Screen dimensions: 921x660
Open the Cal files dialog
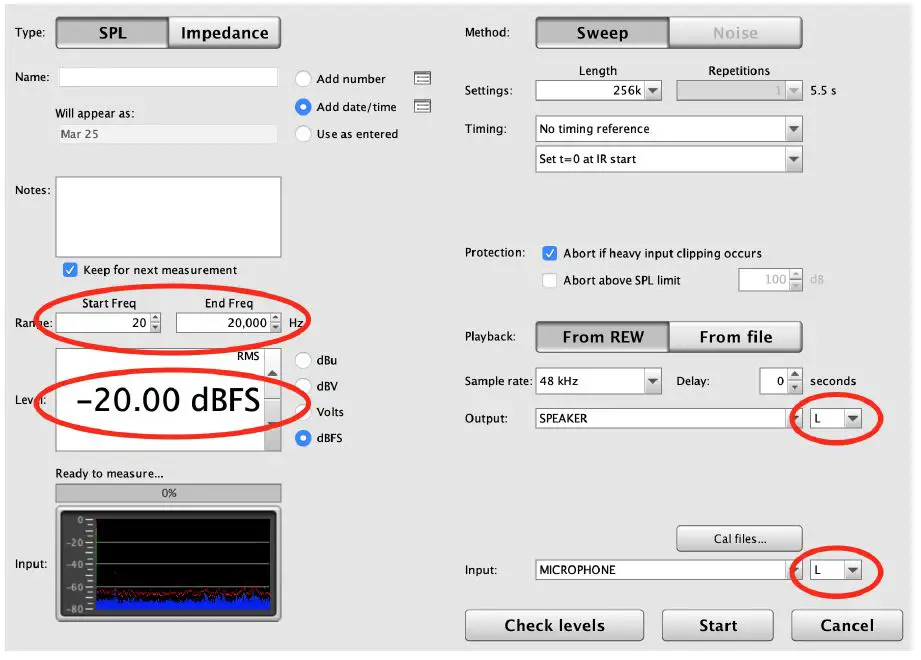click(x=738, y=538)
